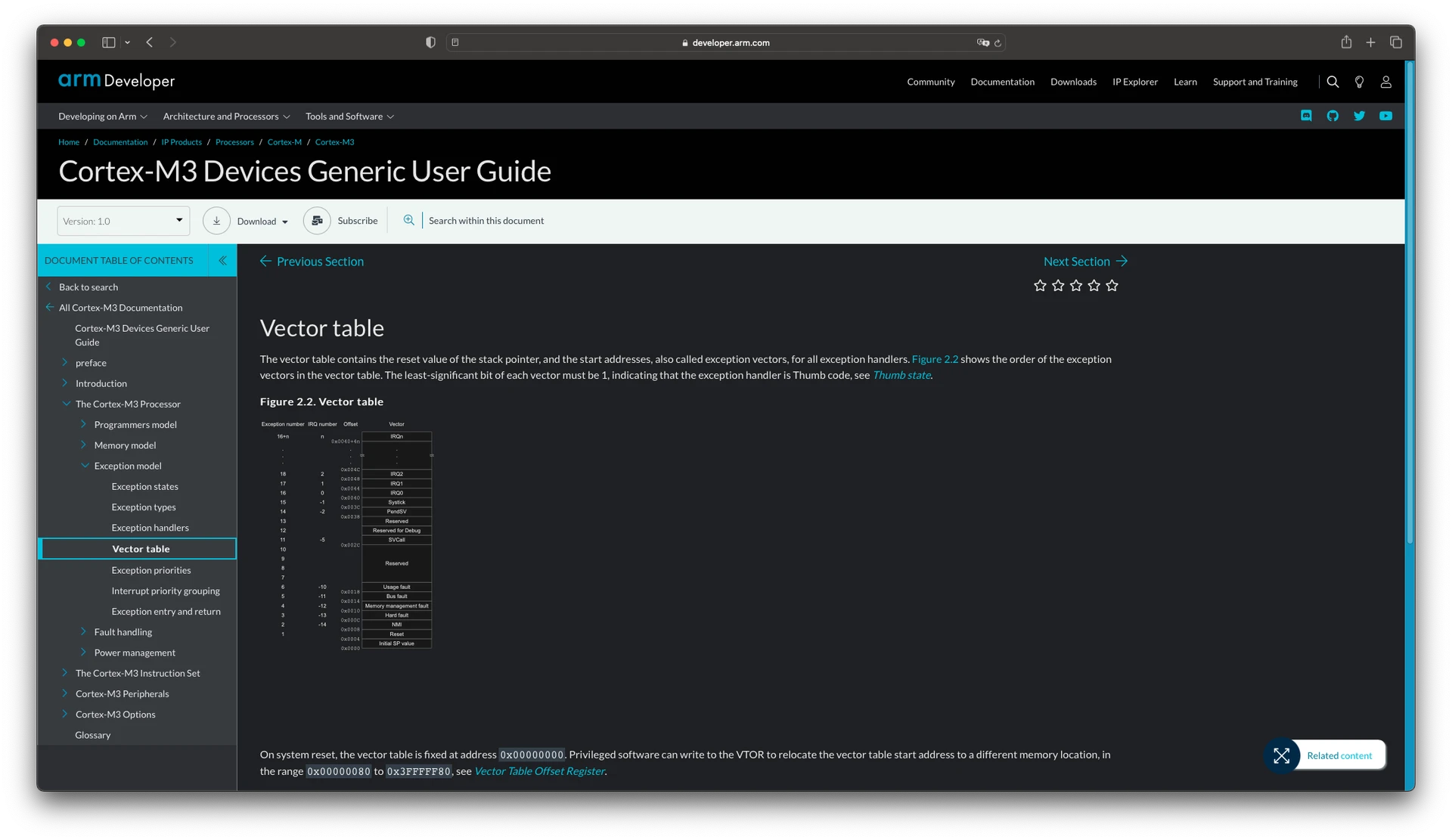Open the Discord community icon
This screenshot has width=1452, height=840.
[x=1306, y=116]
